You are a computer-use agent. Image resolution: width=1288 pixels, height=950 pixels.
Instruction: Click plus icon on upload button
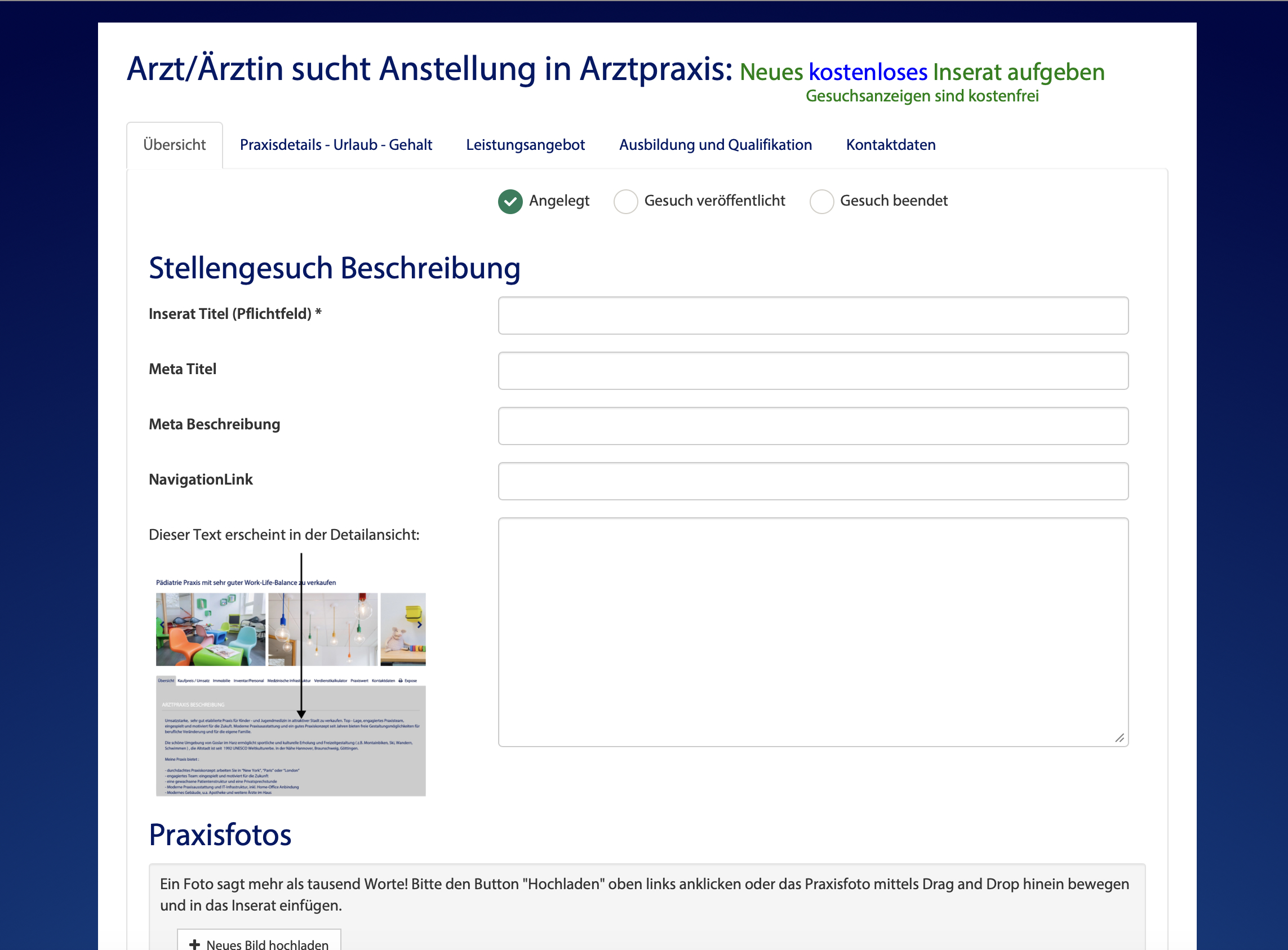coord(195,944)
